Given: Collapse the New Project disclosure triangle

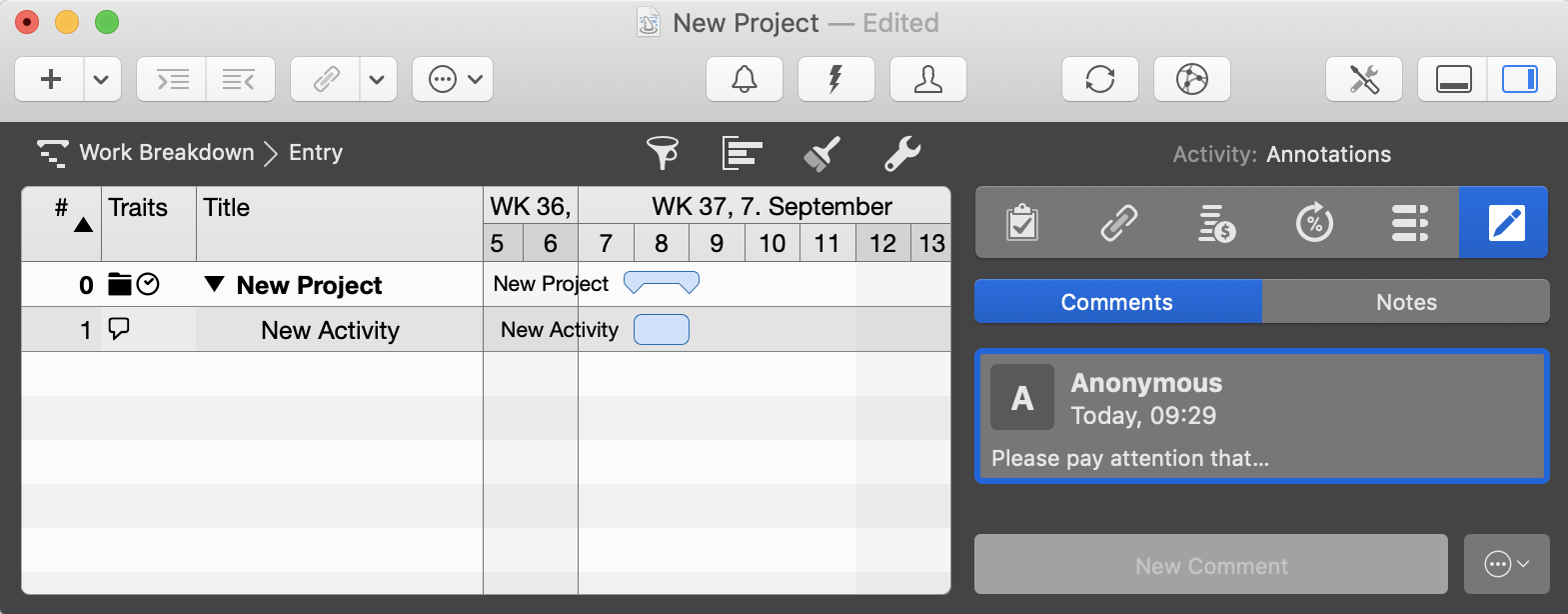Looking at the screenshot, I should (214, 284).
